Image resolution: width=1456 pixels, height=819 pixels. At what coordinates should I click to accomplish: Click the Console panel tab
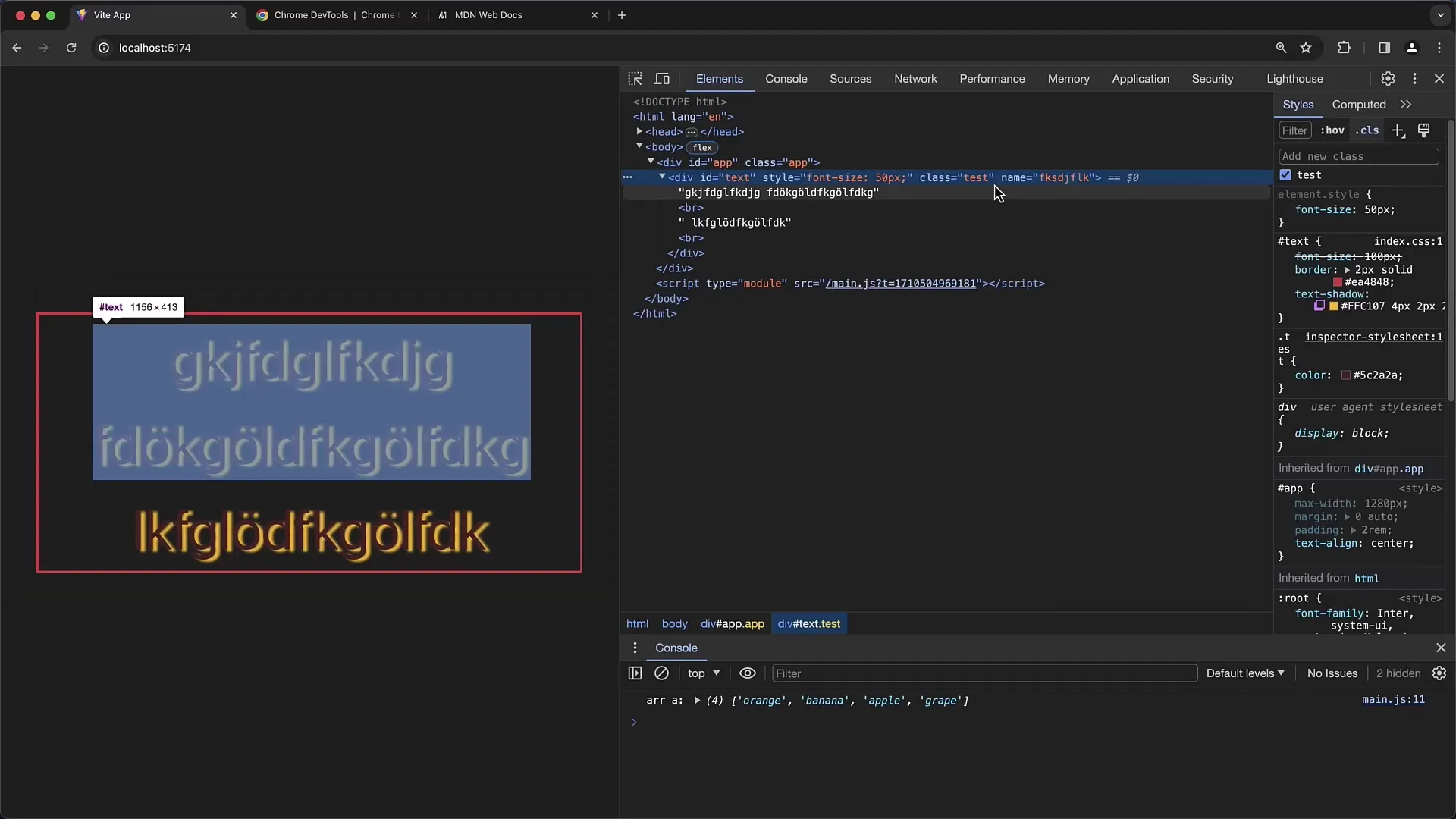(x=786, y=78)
